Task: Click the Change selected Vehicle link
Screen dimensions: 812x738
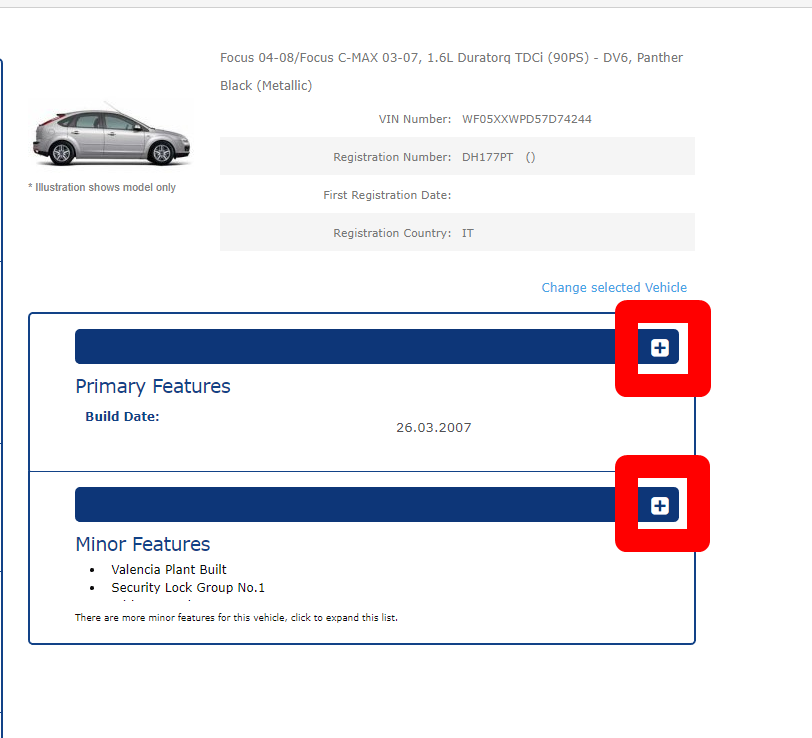Action: (x=614, y=287)
